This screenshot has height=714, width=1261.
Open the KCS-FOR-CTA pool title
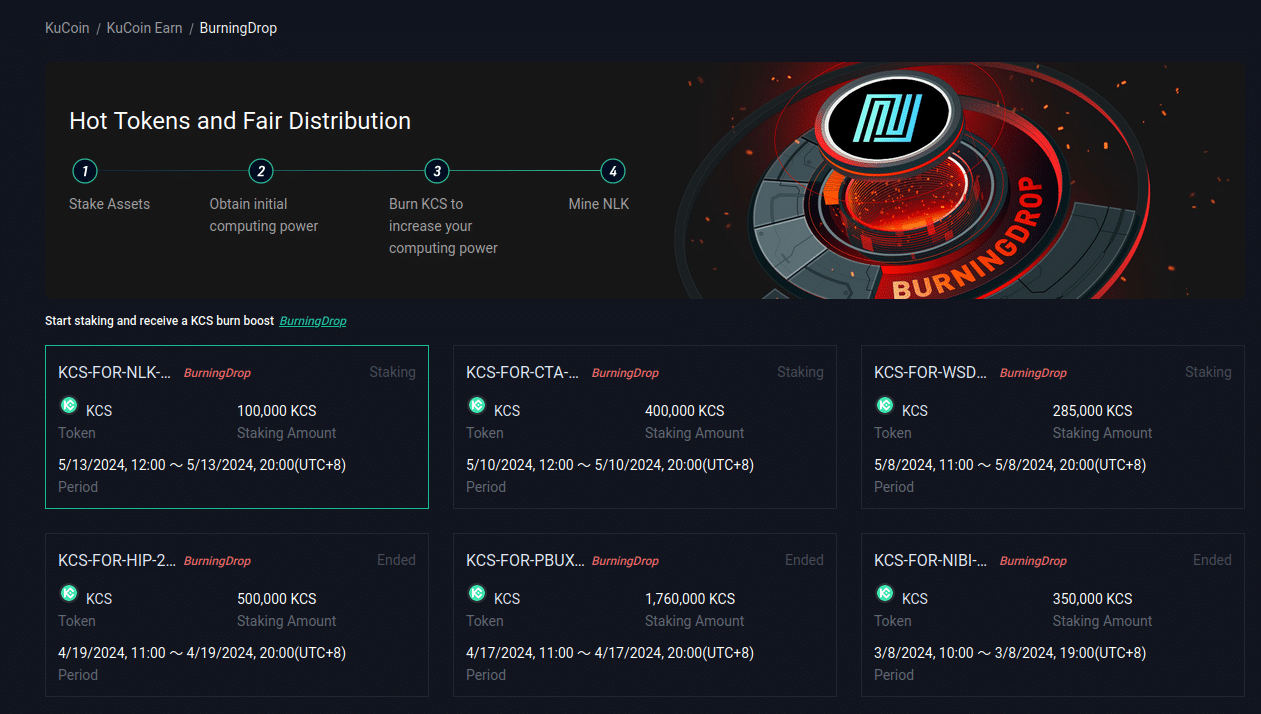(x=523, y=372)
